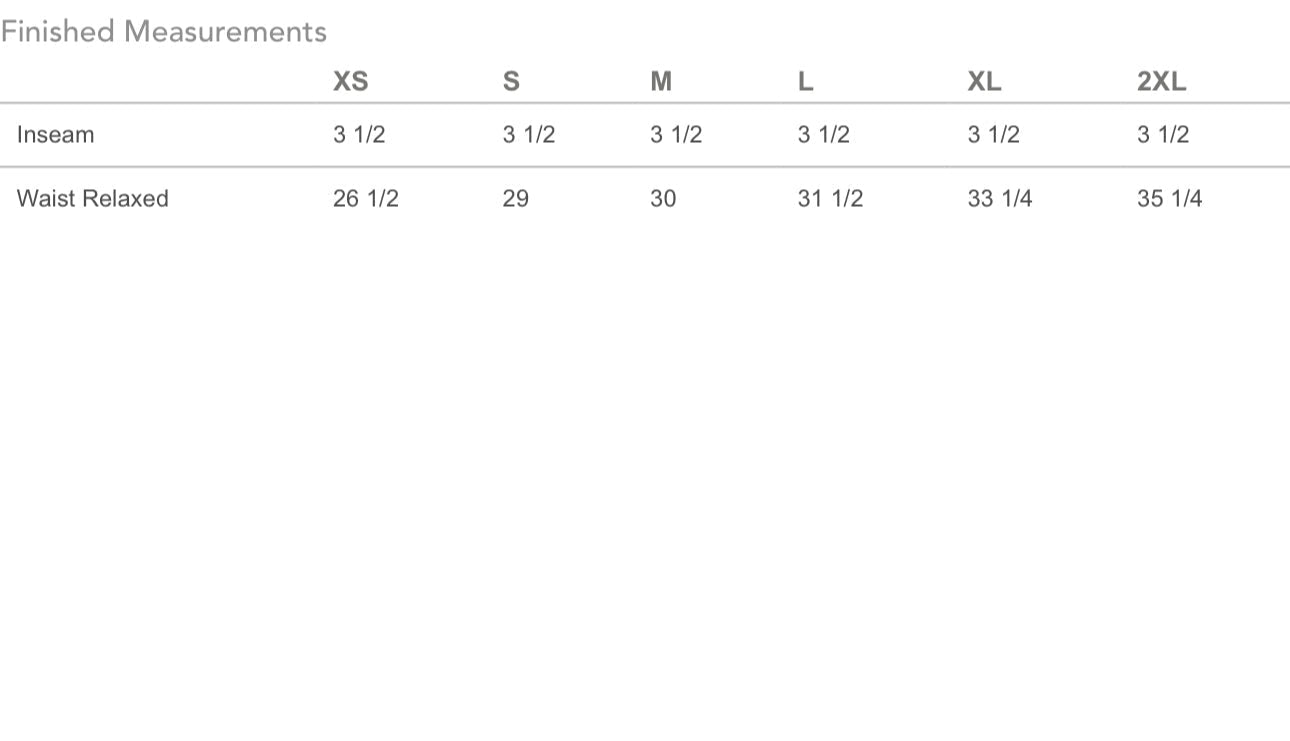Select the 2XL size column header

click(1161, 82)
